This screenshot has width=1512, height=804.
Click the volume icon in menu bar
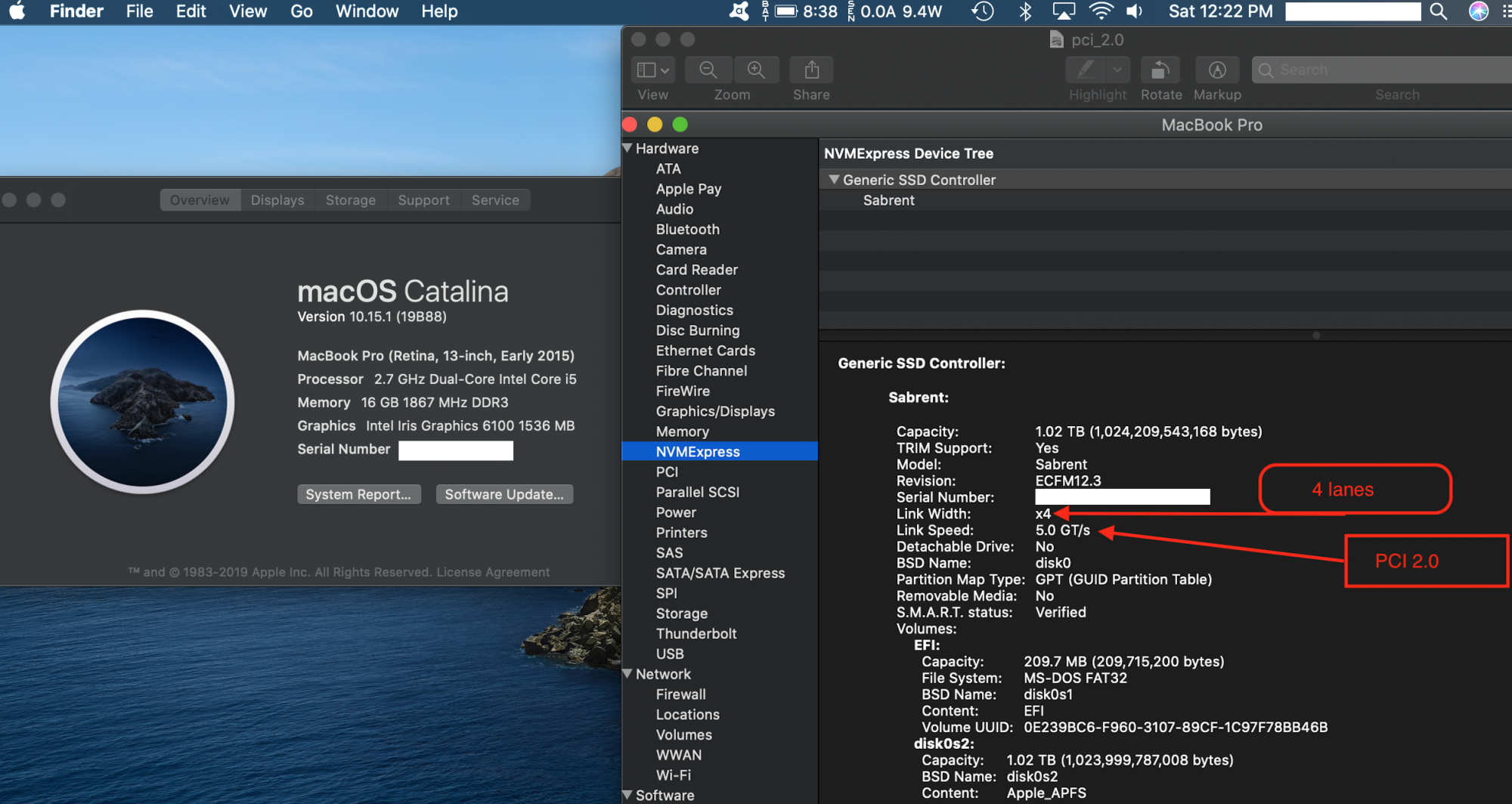(1135, 11)
